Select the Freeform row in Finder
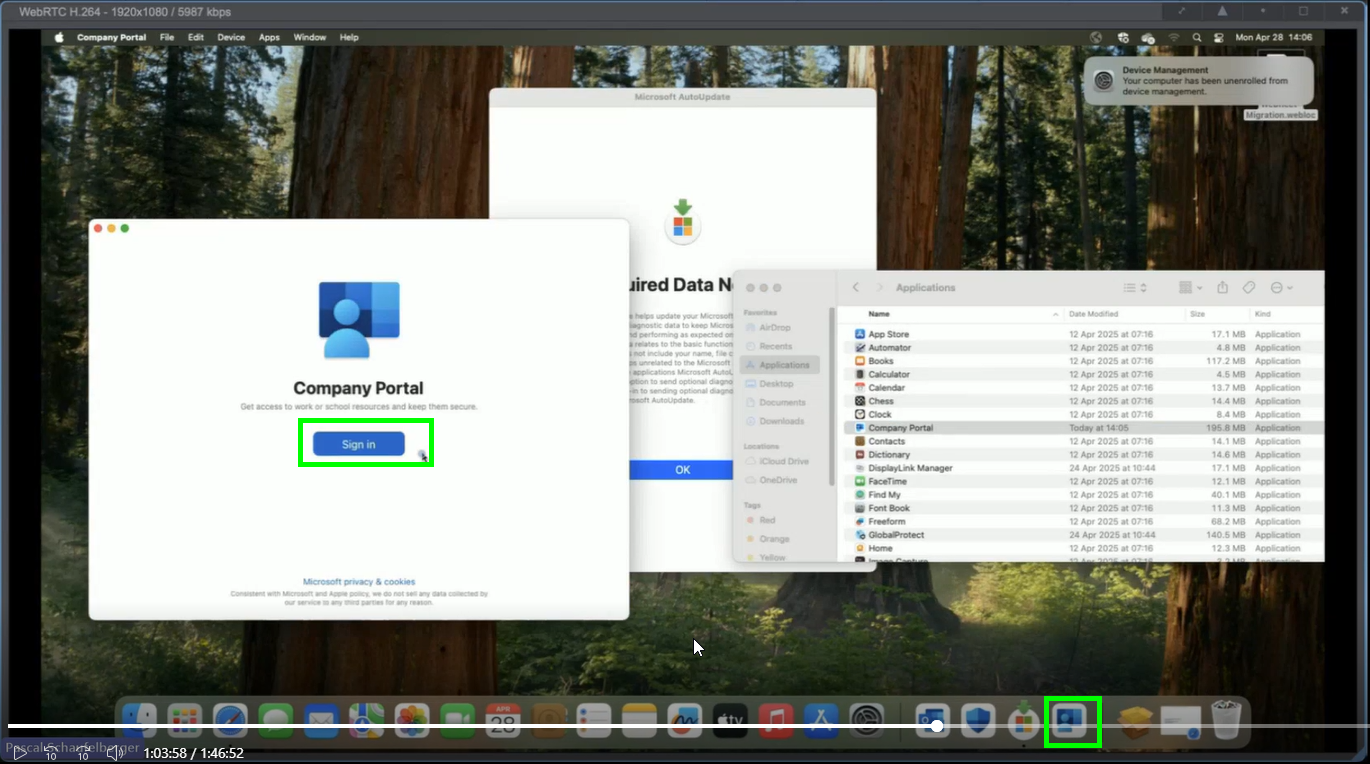Screen dimensions: 1370x764 coord(1084,521)
